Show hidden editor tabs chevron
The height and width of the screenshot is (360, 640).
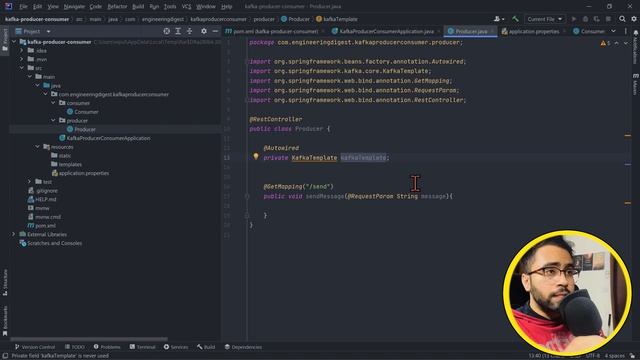pos(613,31)
